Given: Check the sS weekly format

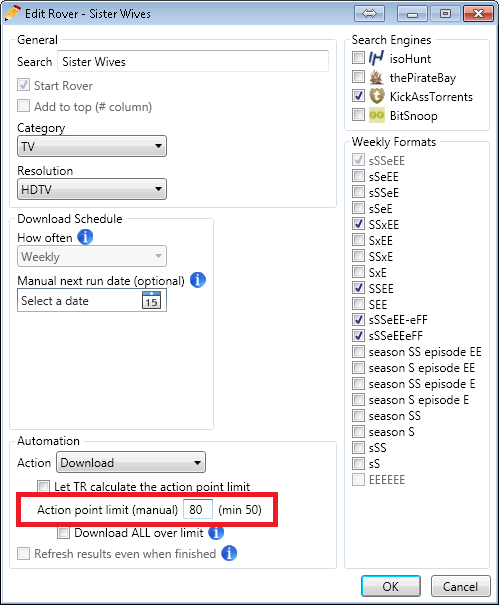Looking at the screenshot, I should click(x=358, y=463).
